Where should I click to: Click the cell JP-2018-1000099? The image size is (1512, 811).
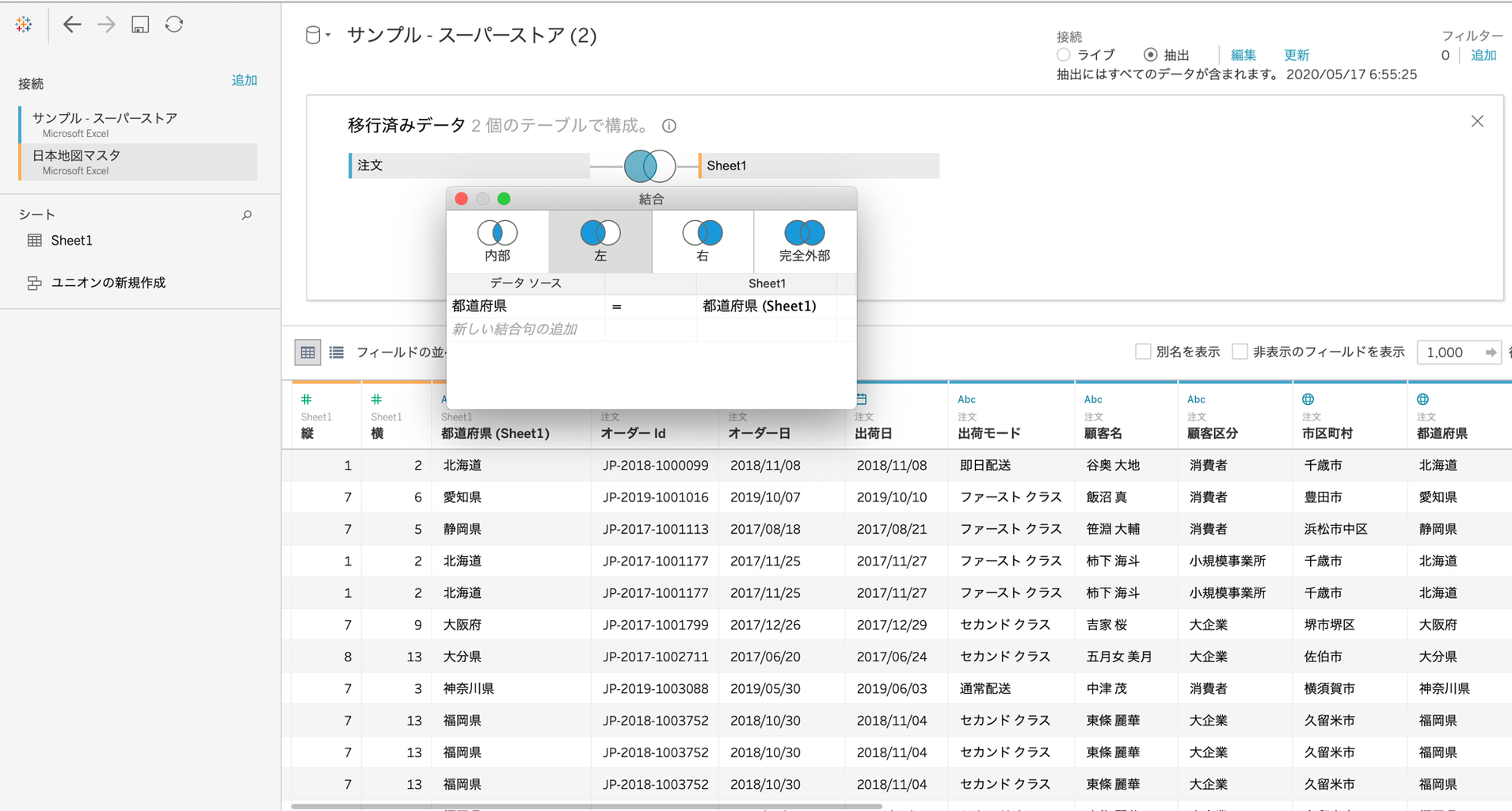pyautogui.click(x=656, y=466)
